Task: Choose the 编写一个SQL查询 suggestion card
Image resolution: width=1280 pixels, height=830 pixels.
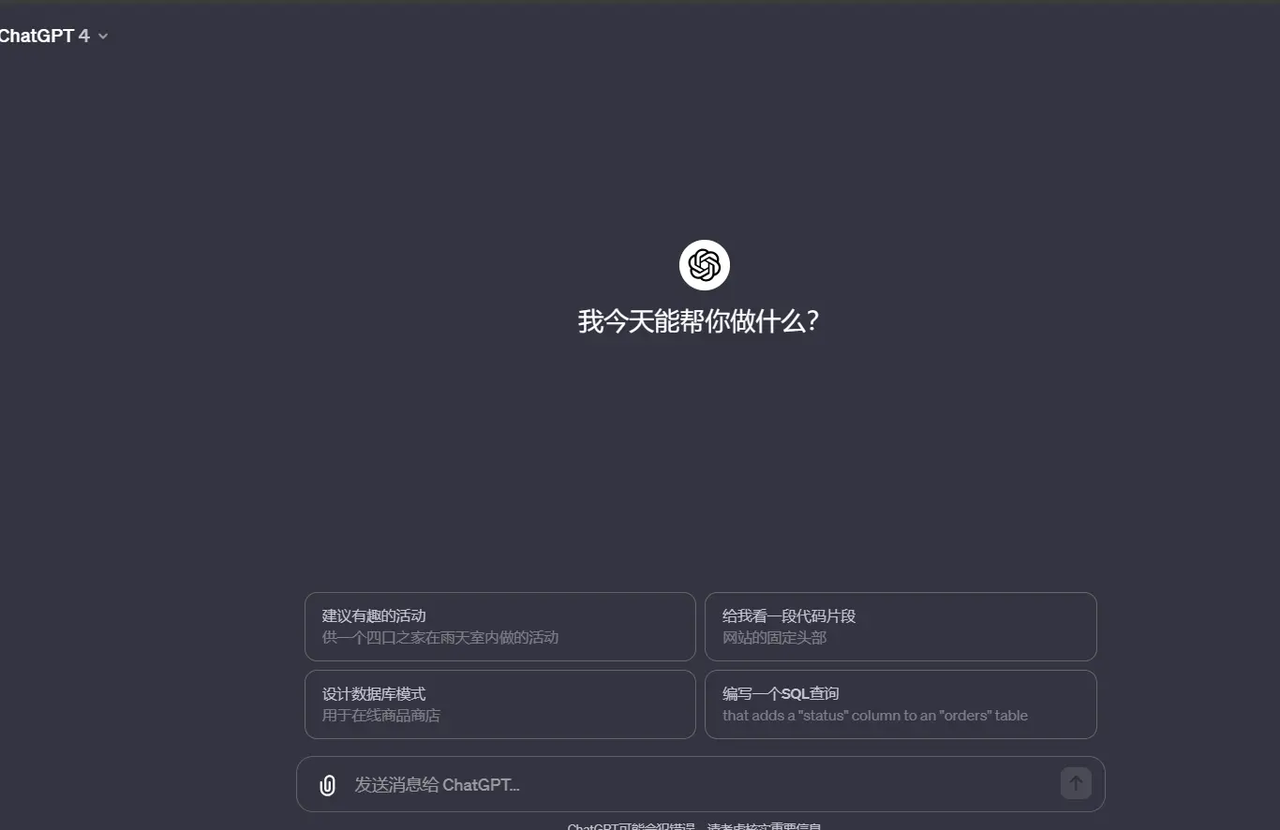Action: (901, 705)
